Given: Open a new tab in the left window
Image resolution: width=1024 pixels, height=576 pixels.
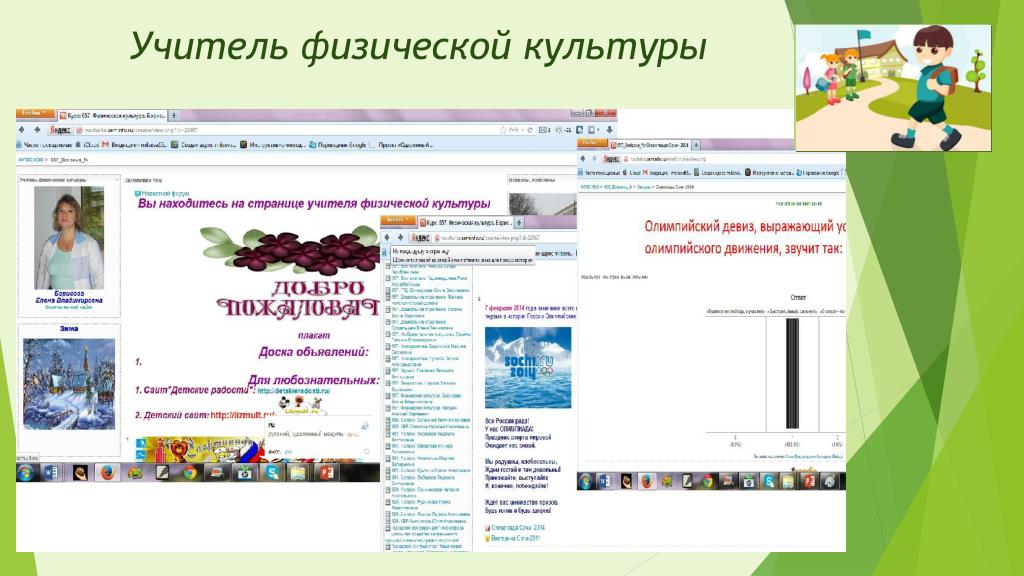Looking at the screenshot, I should pos(174,116).
